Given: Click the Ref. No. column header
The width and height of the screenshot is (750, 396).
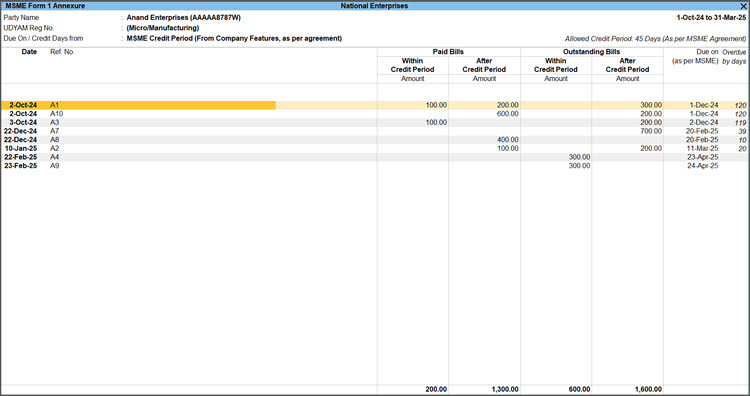Looking at the screenshot, I should coord(62,52).
